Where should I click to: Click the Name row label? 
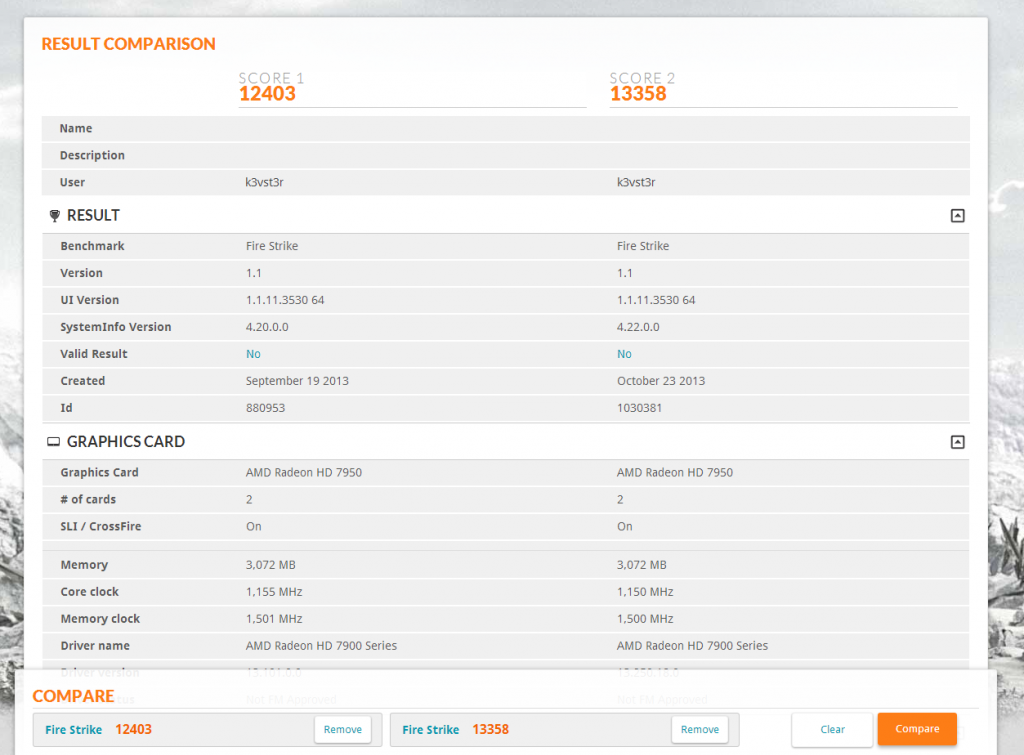tap(76, 129)
